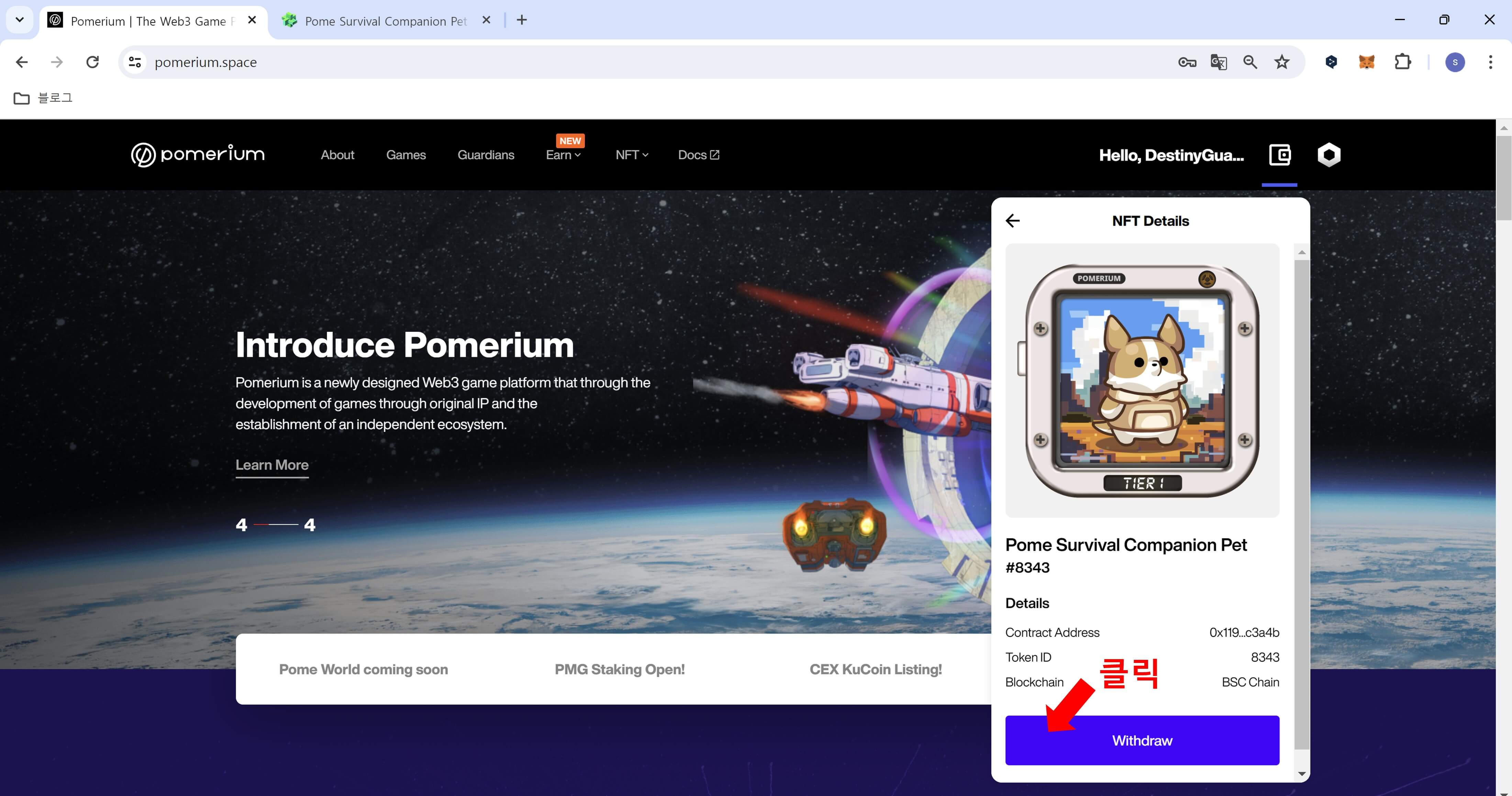Click Google Translate icon in address bar
This screenshot has width=1512, height=796.
pyautogui.click(x=1219, y=62)
